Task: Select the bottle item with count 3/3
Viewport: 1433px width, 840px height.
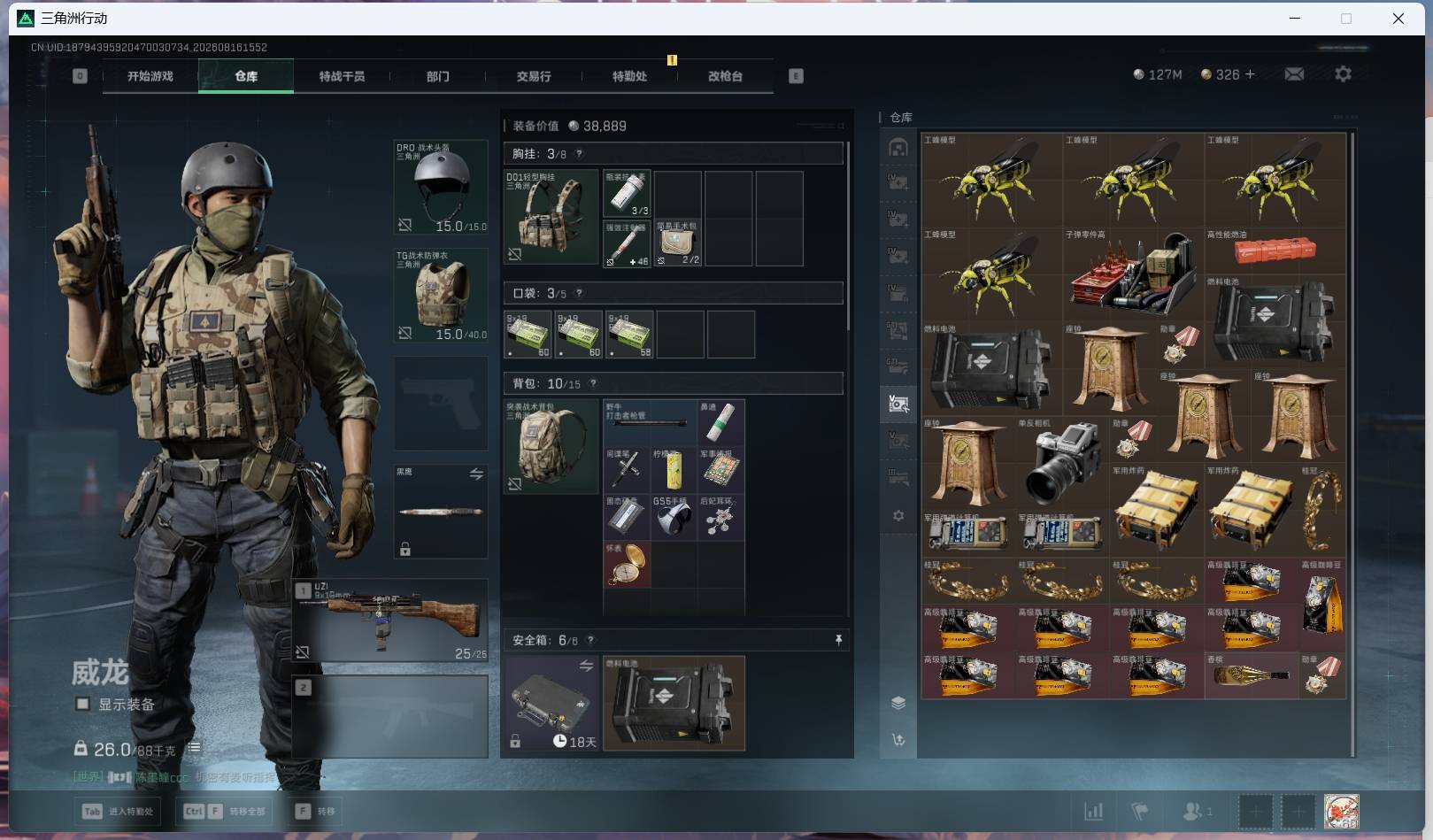Action: [628, 194]
